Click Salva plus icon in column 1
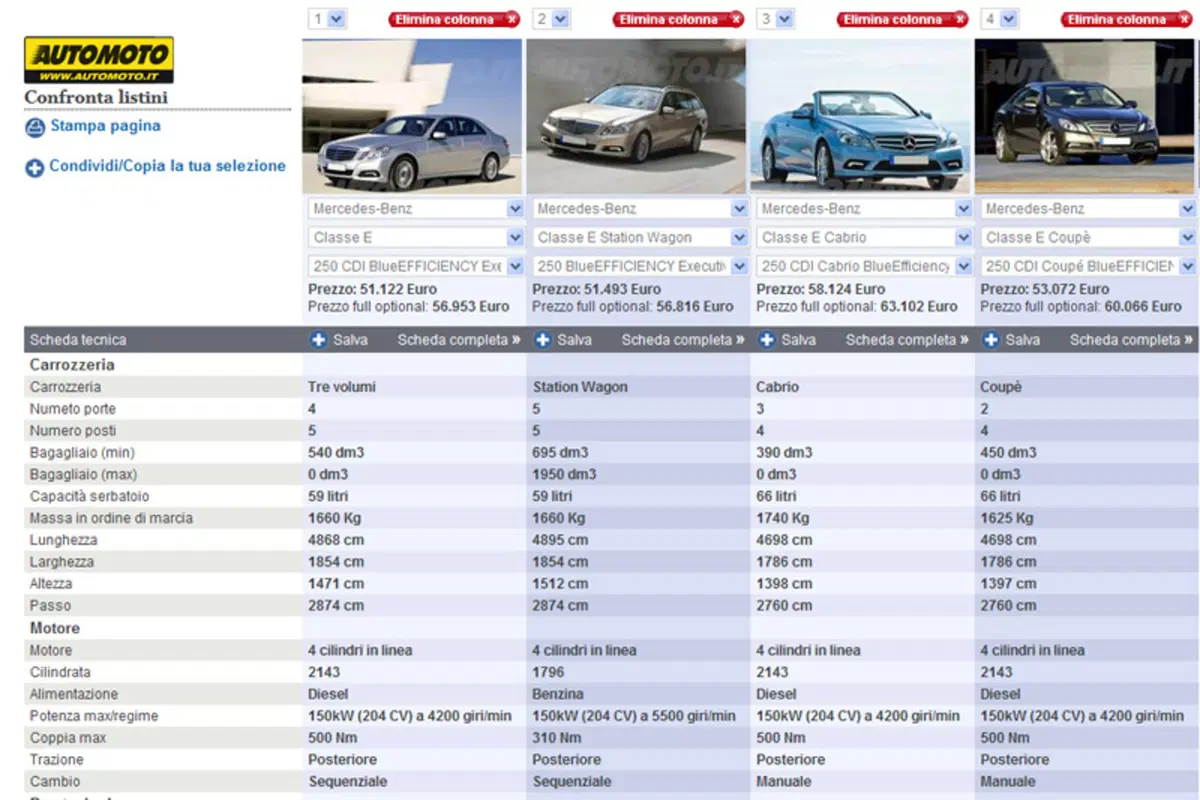Image resolution: width=1200 pixels, height=800 pixels. pos(319,340)
